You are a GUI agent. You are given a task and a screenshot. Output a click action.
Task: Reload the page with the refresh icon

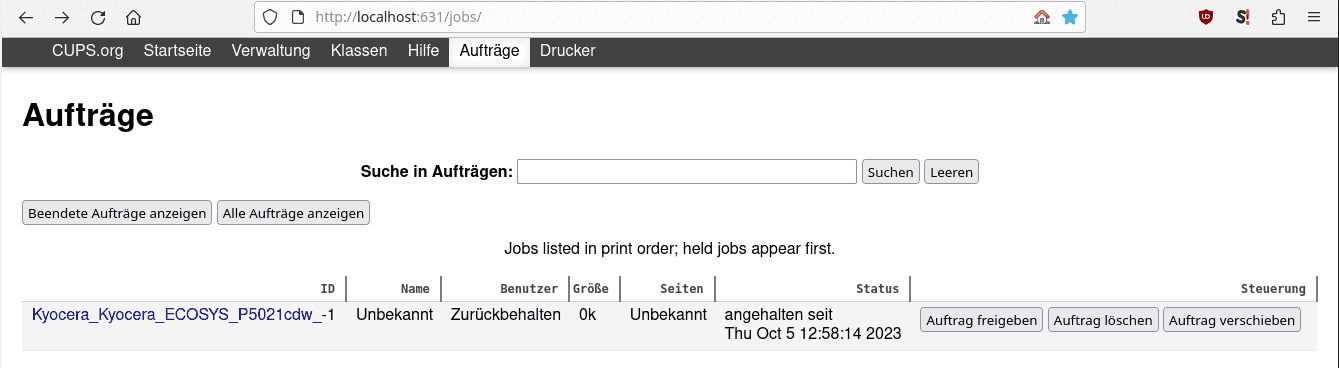[98, 17]
